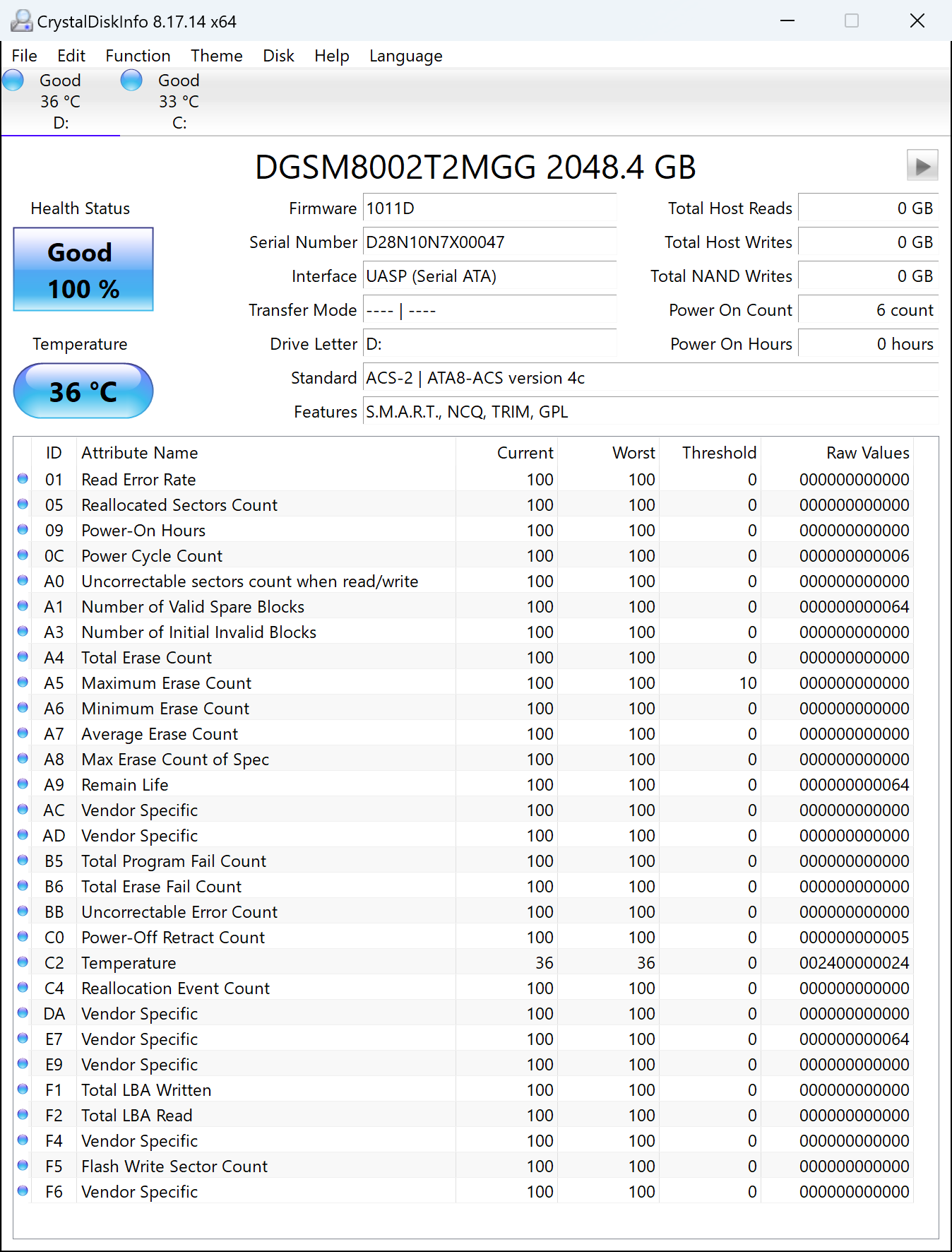The image size is (952, 1252).
Task: Click status dot for Total Program Fail Count
Action: [x=23, y=861]
